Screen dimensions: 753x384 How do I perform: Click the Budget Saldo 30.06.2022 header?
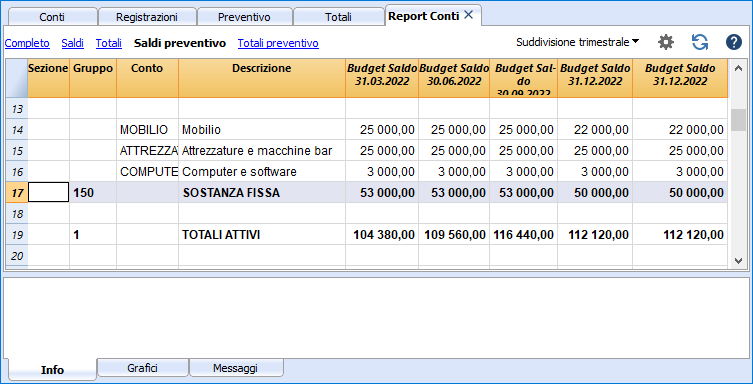(454, 78)
